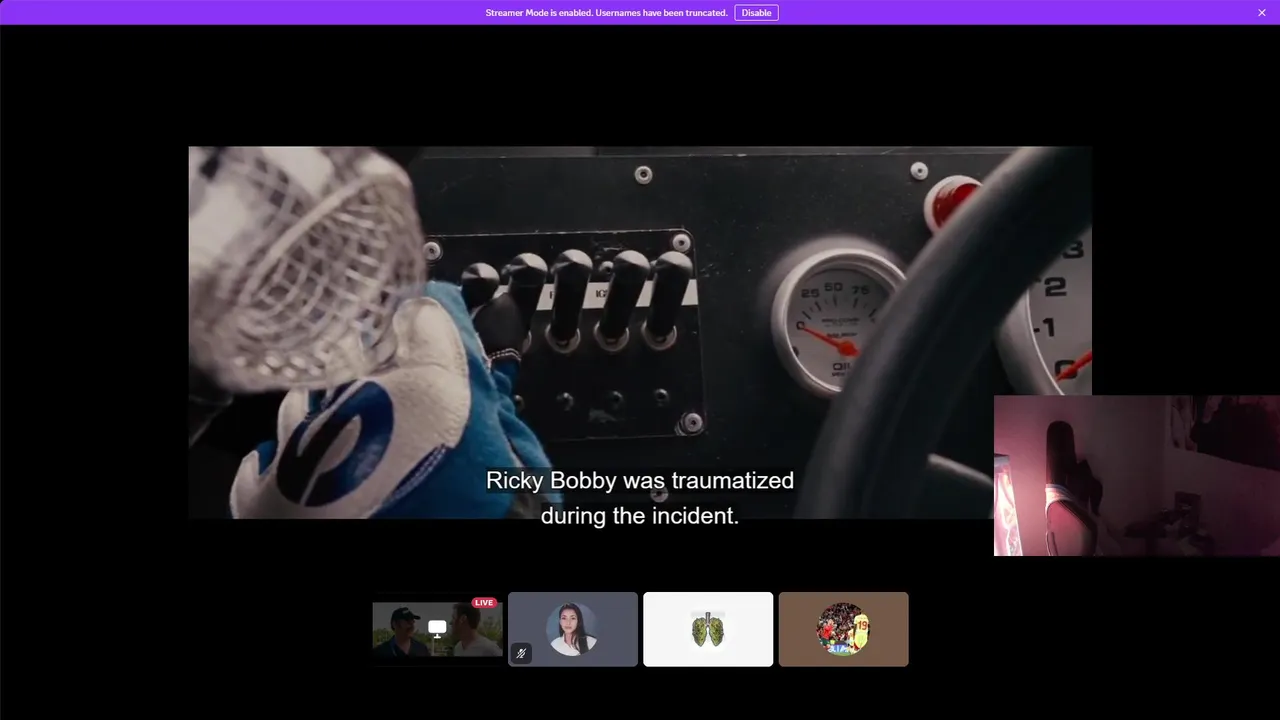Select the football avatar participant tile
The height and width of the screenshot is (720, 1280).
coord(844,629)
